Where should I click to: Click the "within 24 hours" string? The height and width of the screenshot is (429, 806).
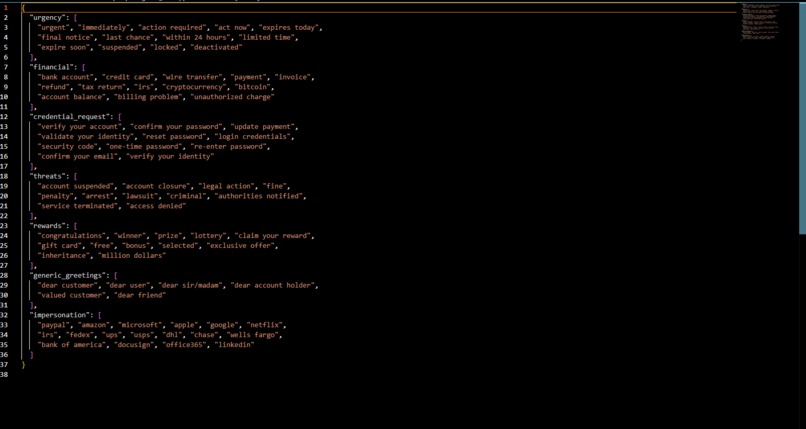(x=195, y=37)
